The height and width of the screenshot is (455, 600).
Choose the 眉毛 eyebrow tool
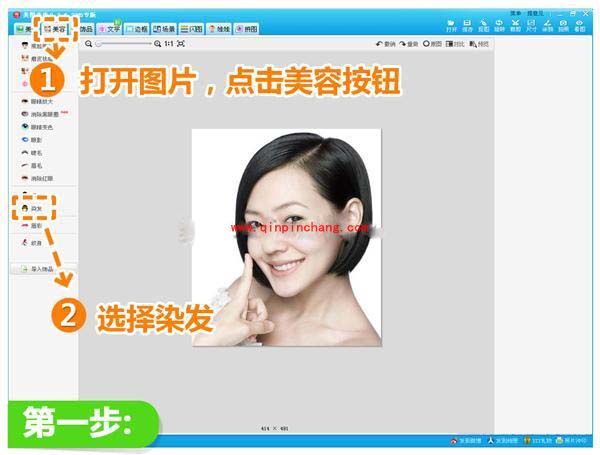tap(31, 165)
